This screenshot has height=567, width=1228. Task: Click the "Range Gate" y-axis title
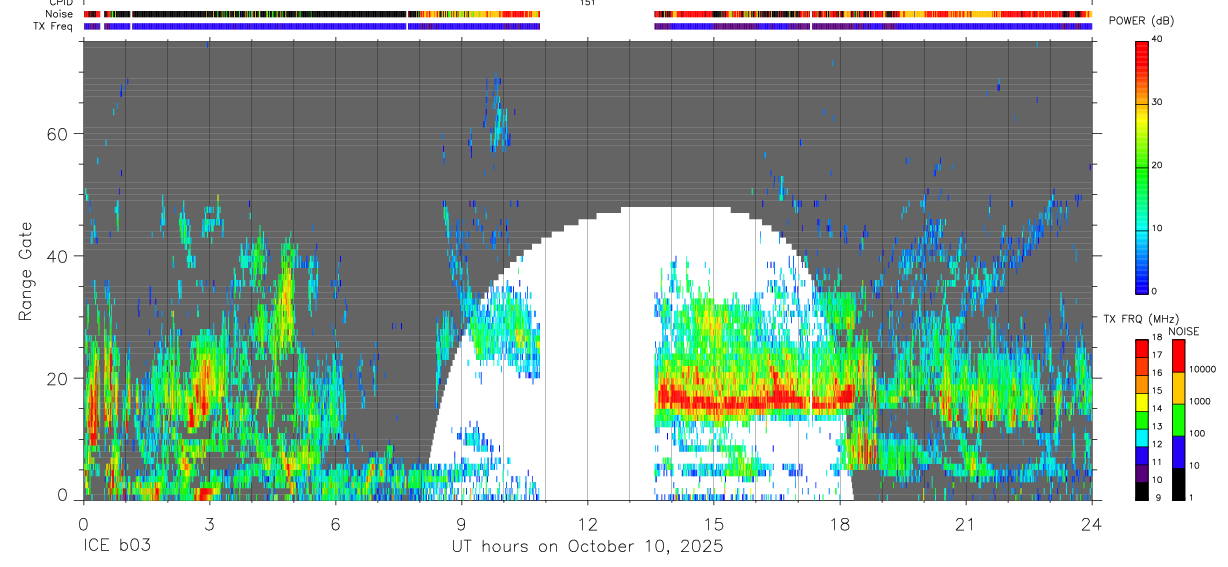pos(27,271)
